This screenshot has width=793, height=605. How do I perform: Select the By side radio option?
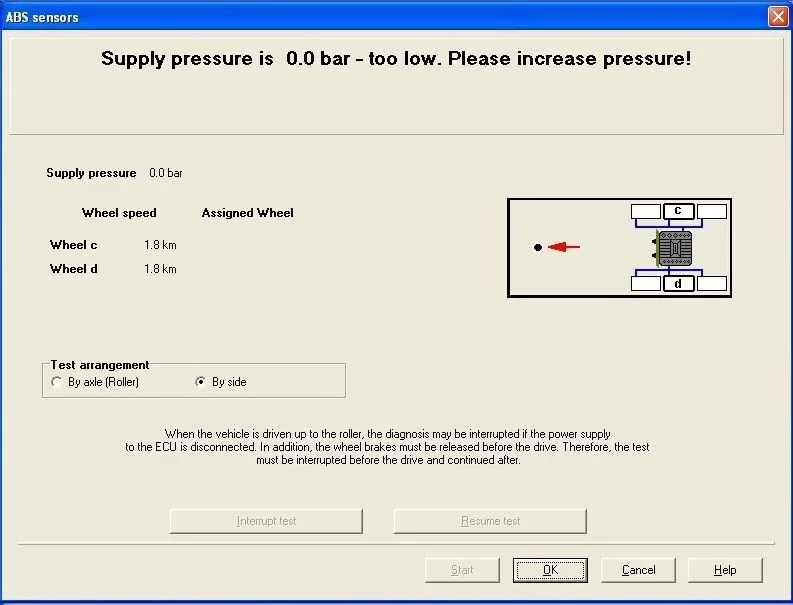(221, 382)
